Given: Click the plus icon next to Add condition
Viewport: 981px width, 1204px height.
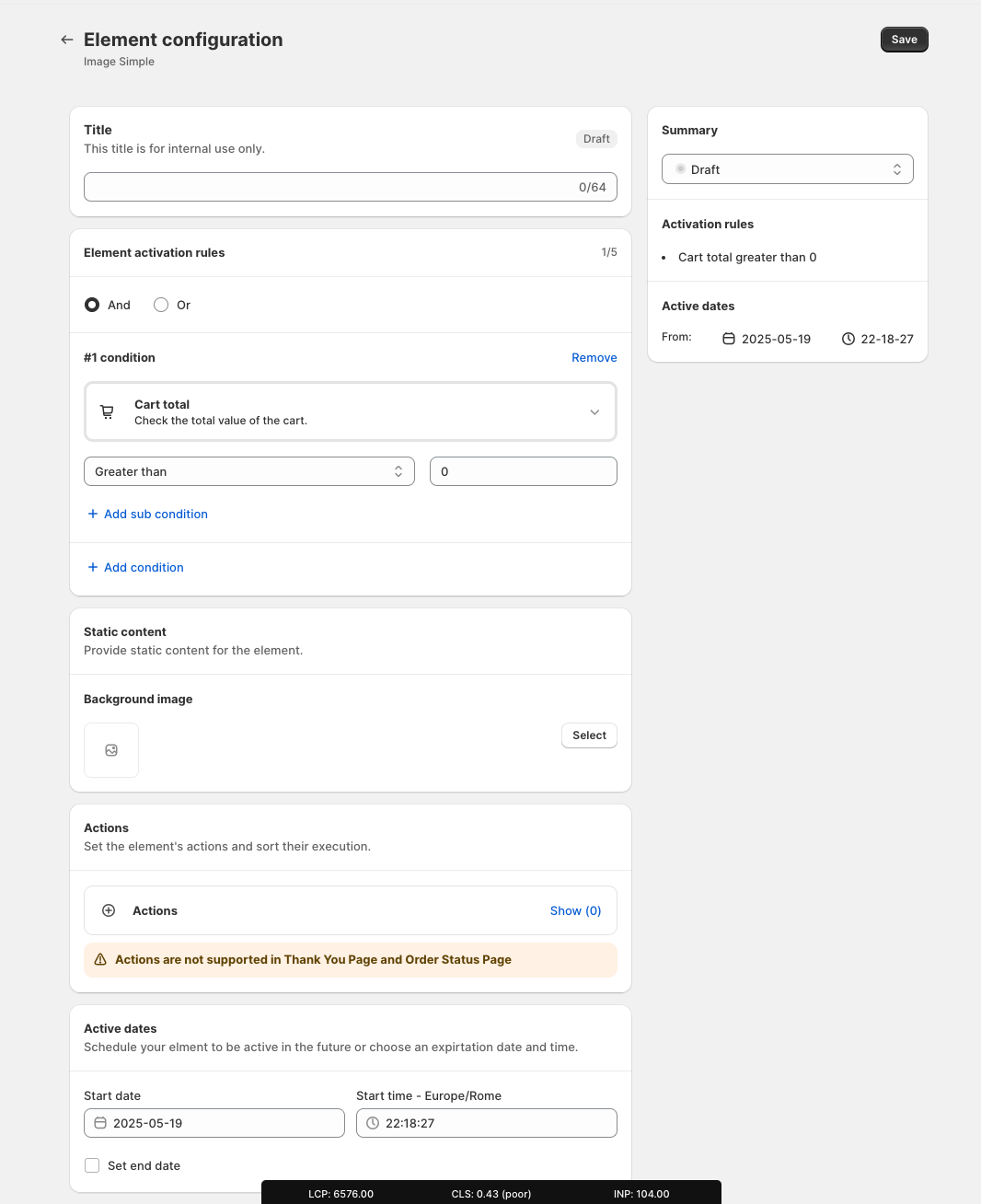Looking at the screenshot, I should coord(92,567).
